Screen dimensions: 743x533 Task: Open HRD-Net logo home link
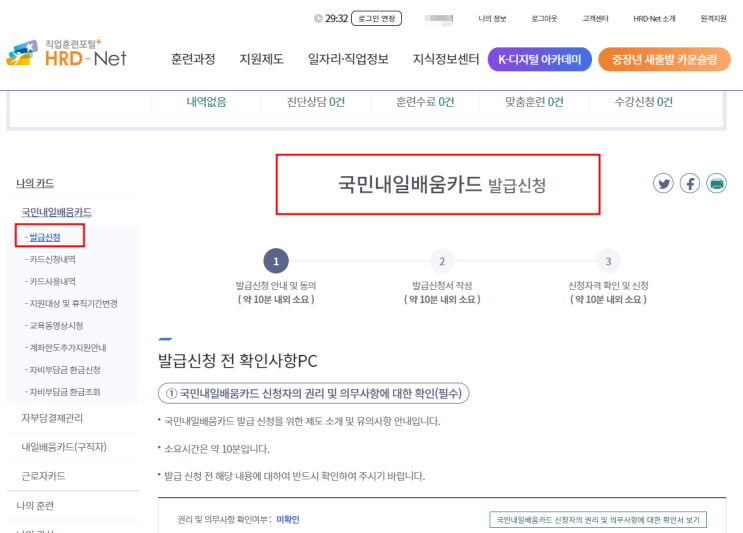[66, 54]
